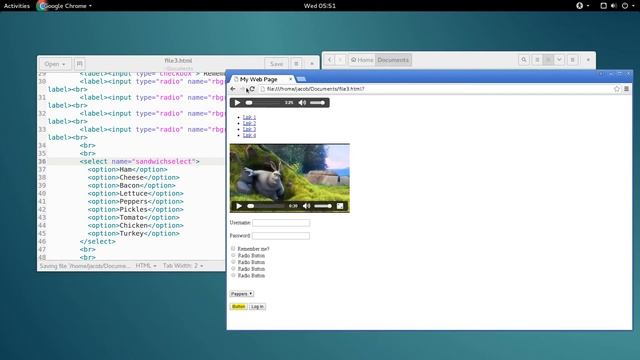
Task: Change Tab Width in gedit status bar
Action: coord(183,266)
